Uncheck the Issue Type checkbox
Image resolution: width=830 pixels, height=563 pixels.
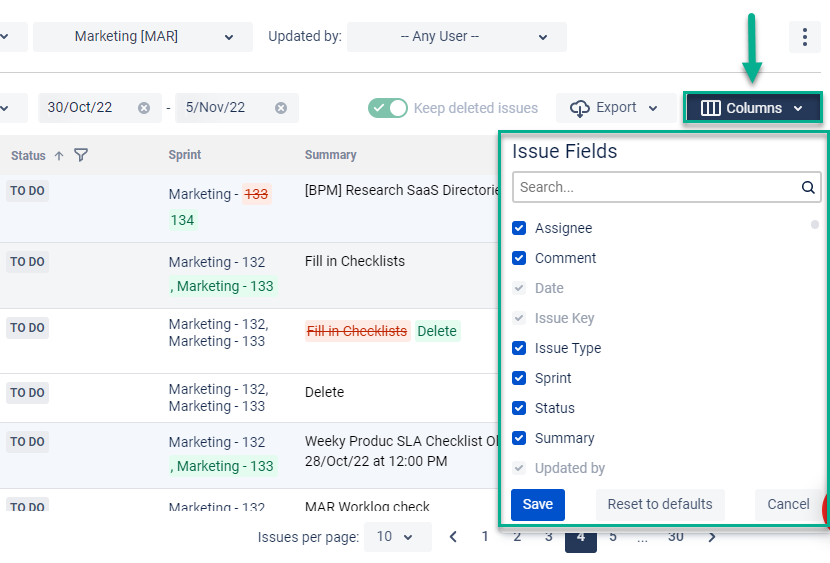tap(519, 348)
